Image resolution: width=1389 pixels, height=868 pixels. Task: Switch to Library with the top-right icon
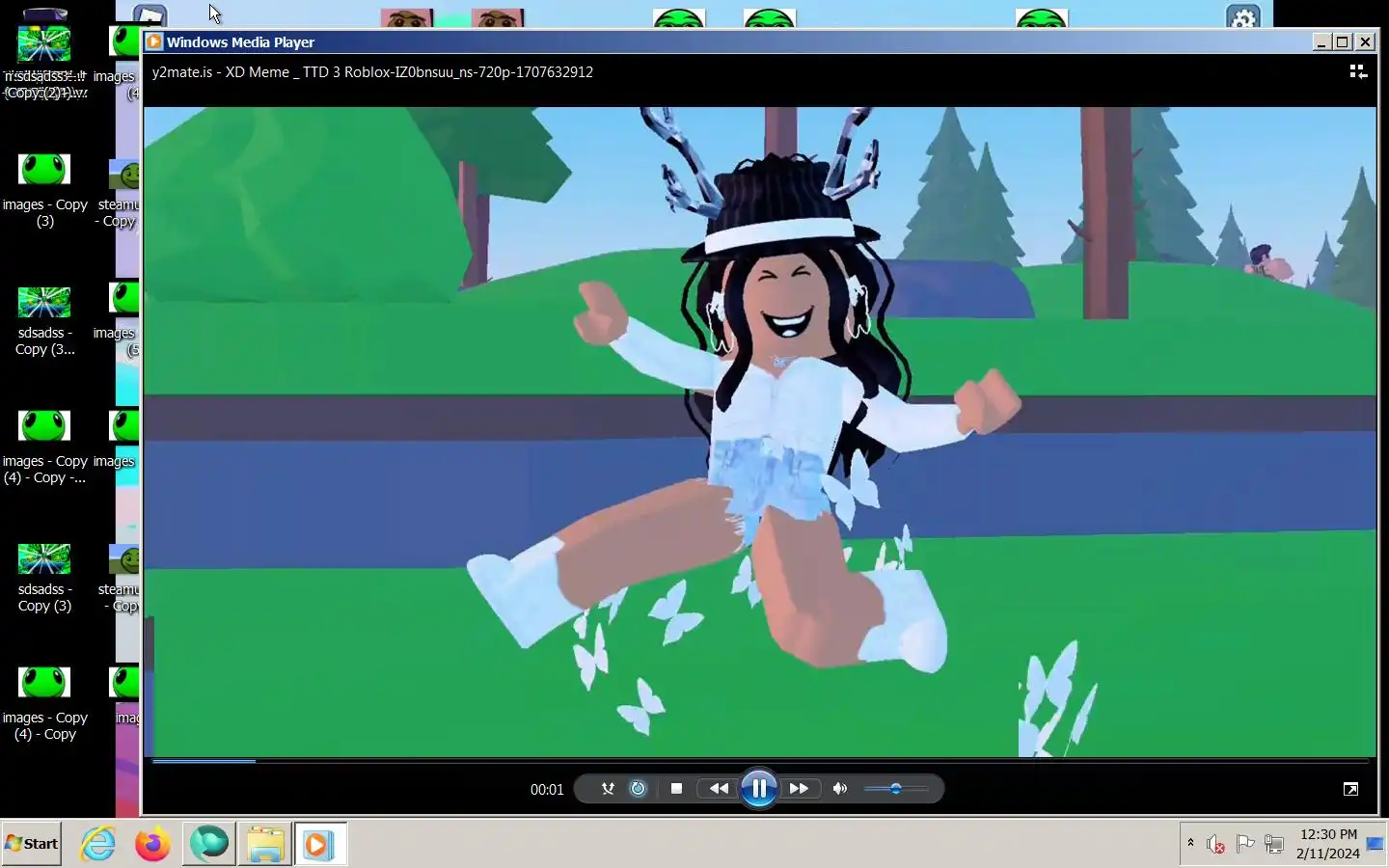pos(1358,71)
